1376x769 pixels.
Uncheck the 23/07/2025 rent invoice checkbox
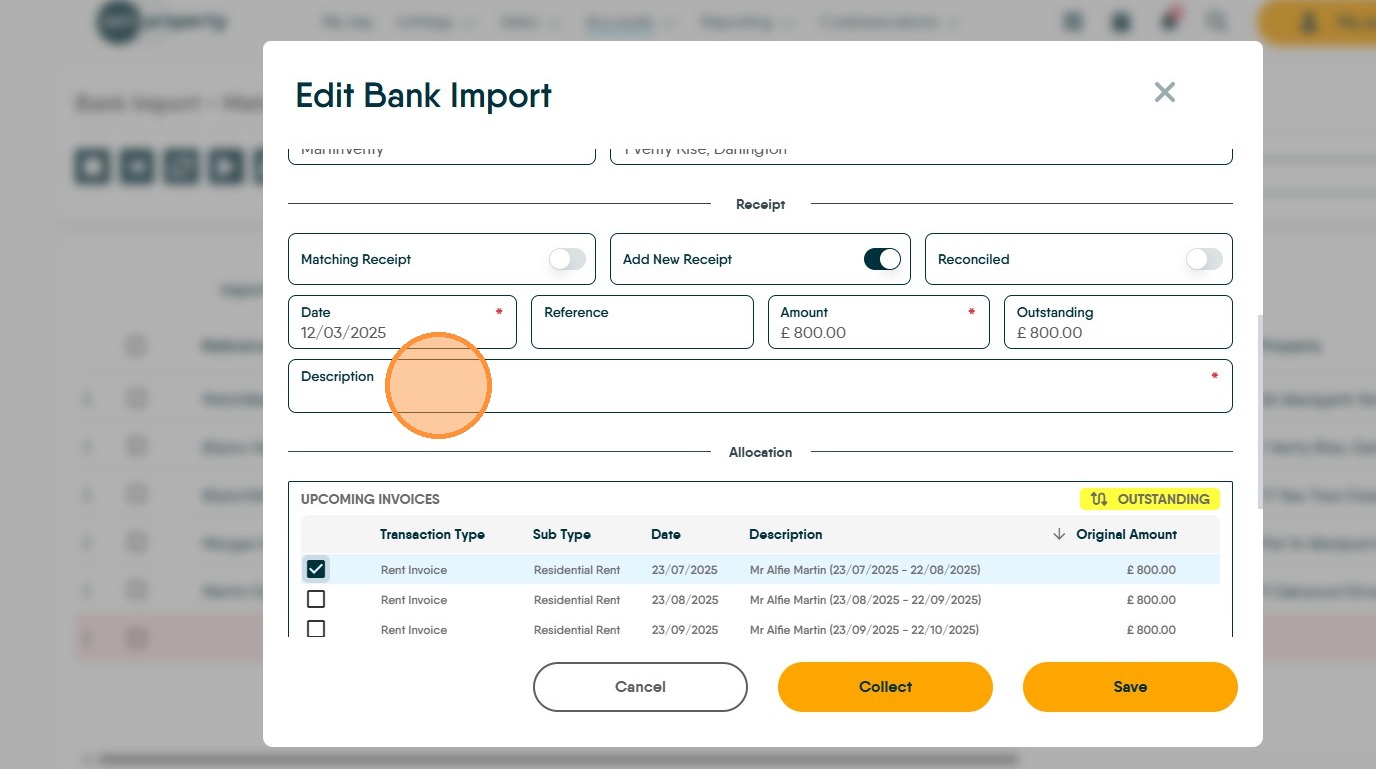coord(316,569)
